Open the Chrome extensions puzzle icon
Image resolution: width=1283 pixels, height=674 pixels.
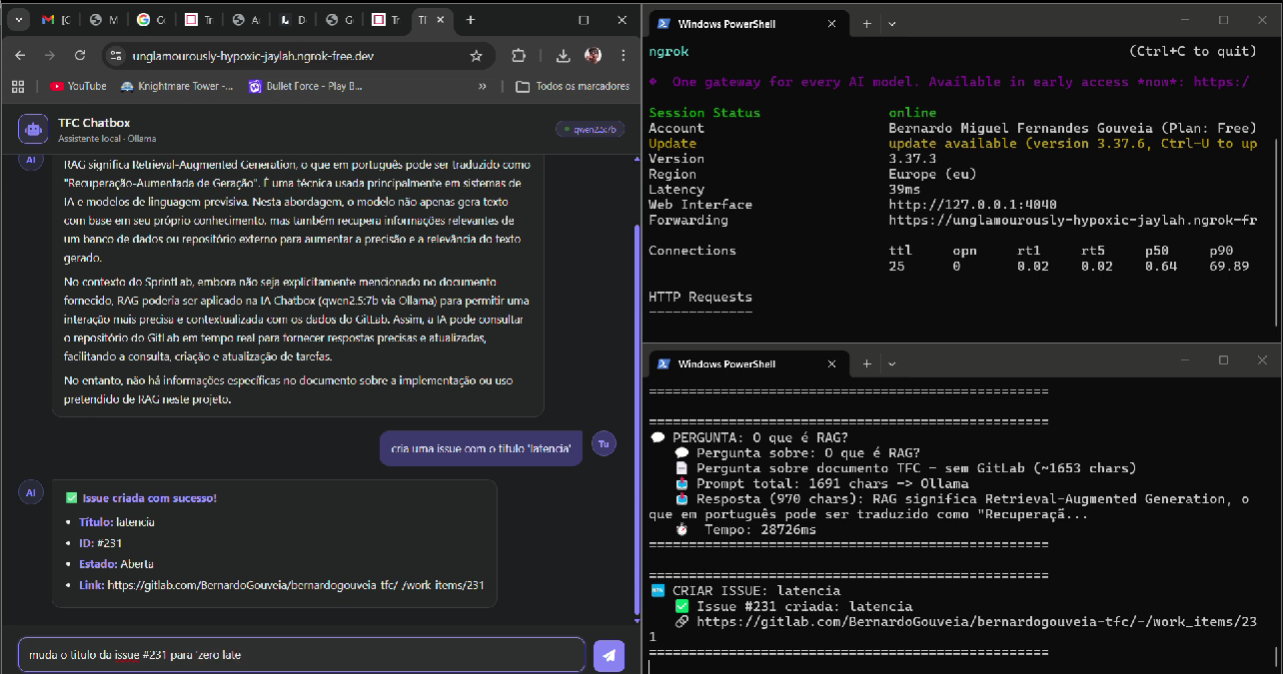pos(519,56)
